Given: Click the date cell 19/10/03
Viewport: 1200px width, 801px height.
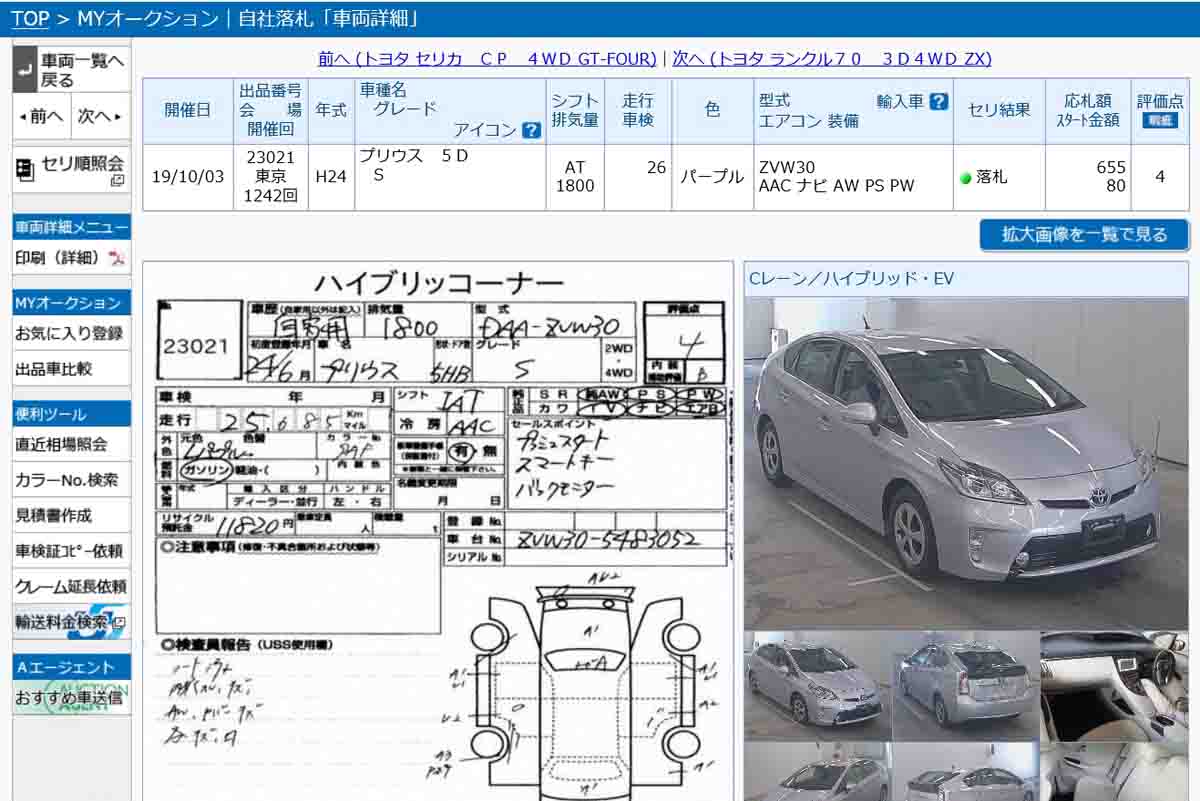Looking at the screenshot, I should point(188,177).
